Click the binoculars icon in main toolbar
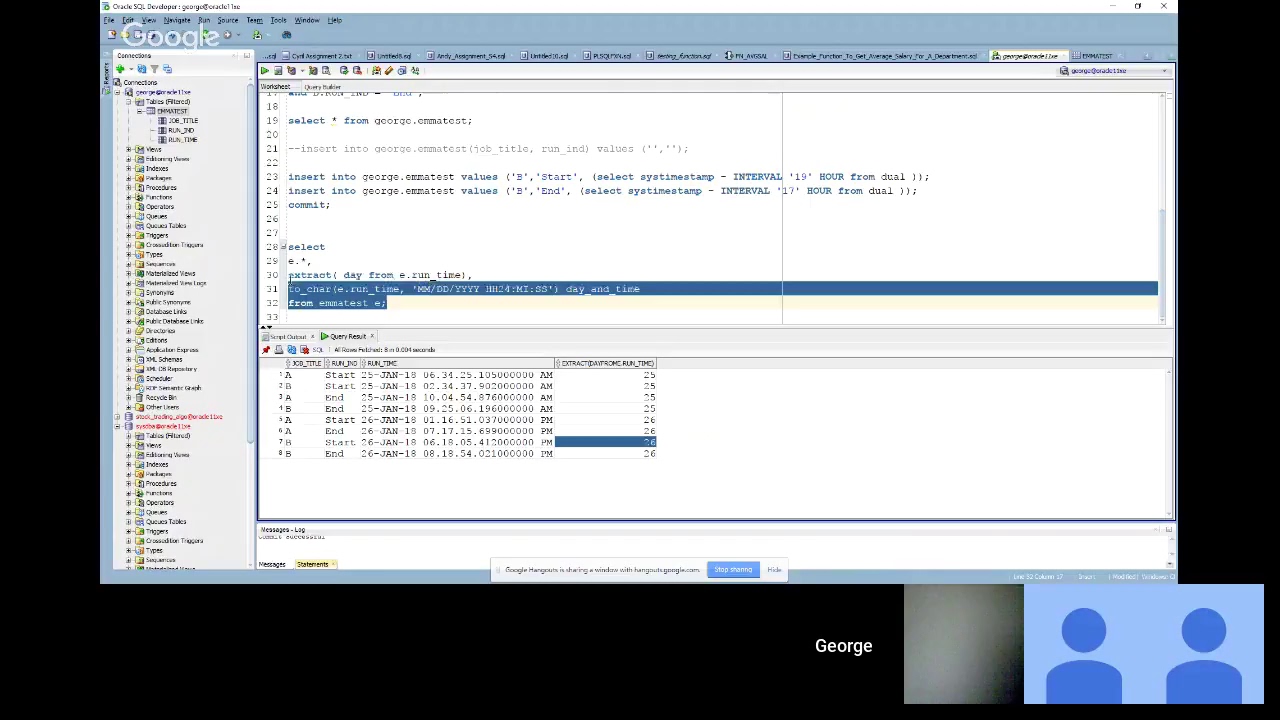 pyautogui.click(x=286, y=35)
